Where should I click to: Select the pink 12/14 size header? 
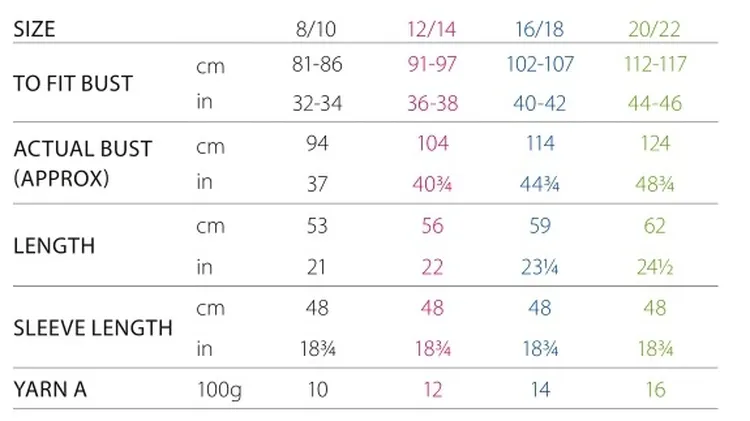tap(432, 29)
